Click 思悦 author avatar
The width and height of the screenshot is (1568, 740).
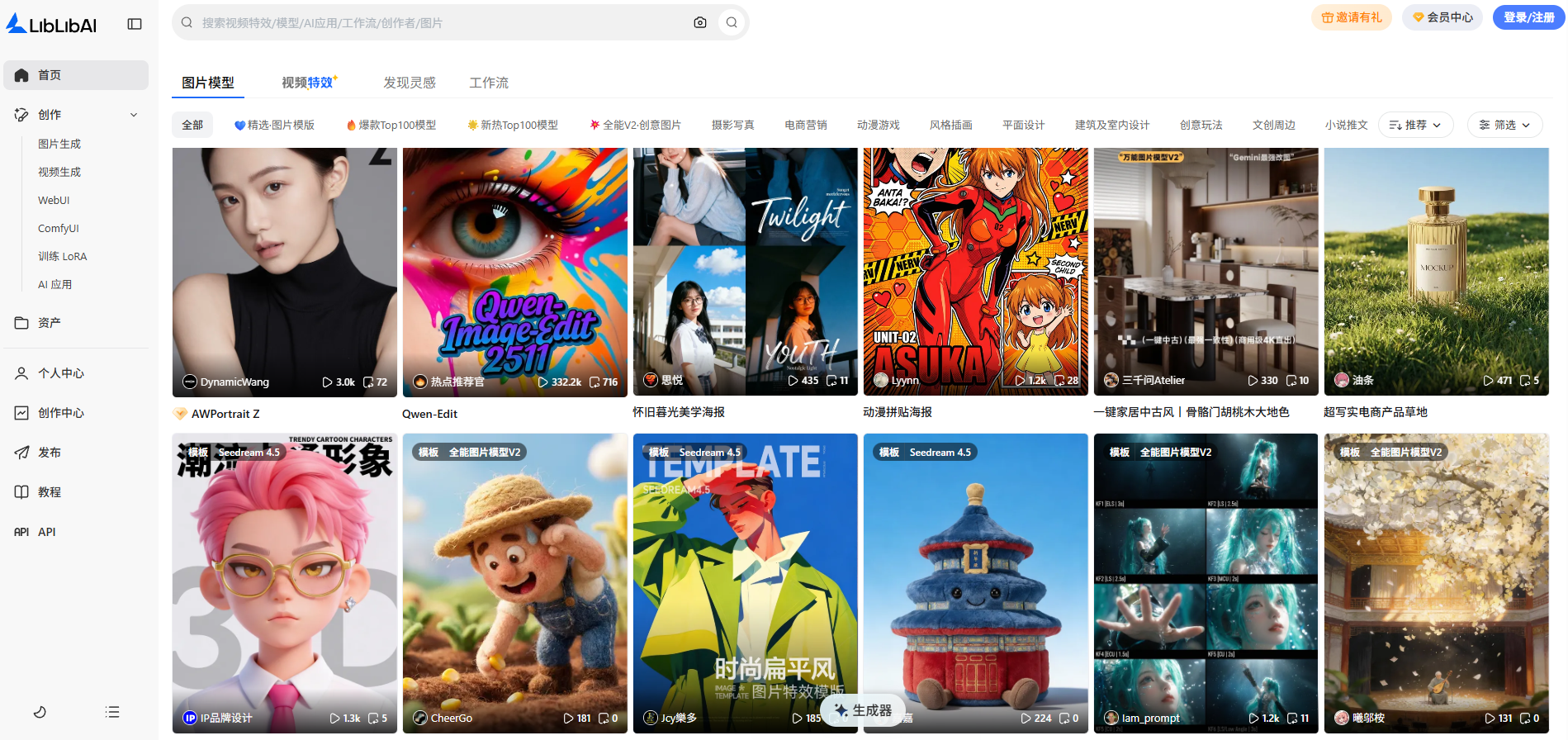pos(651,380)
